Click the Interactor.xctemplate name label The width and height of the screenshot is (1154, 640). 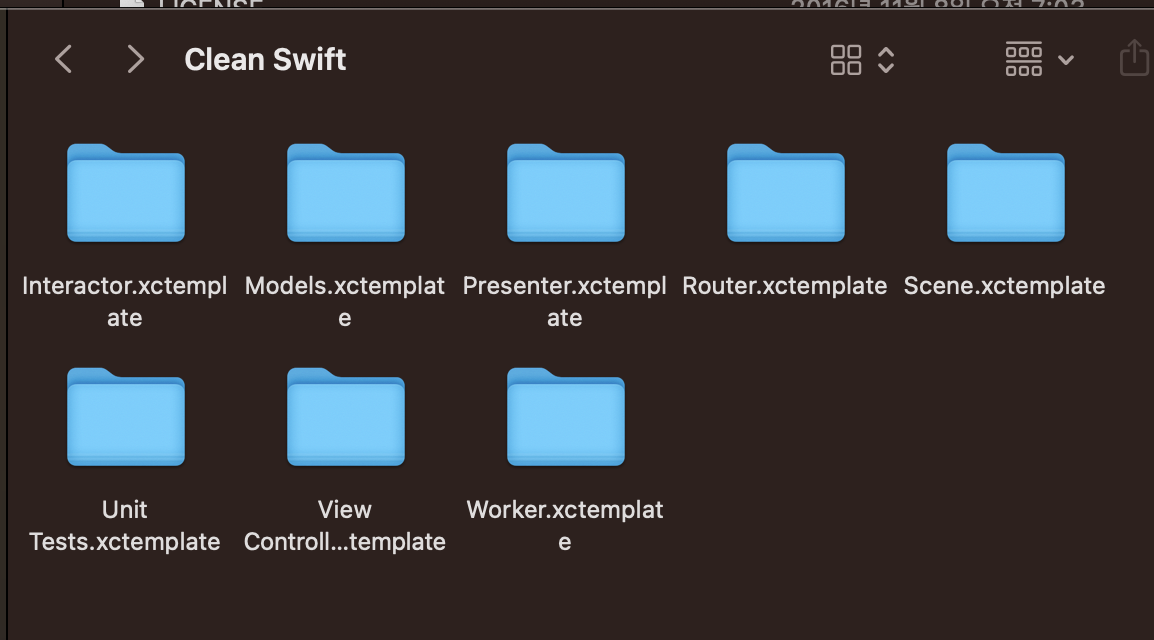click(x=124, y=302)
